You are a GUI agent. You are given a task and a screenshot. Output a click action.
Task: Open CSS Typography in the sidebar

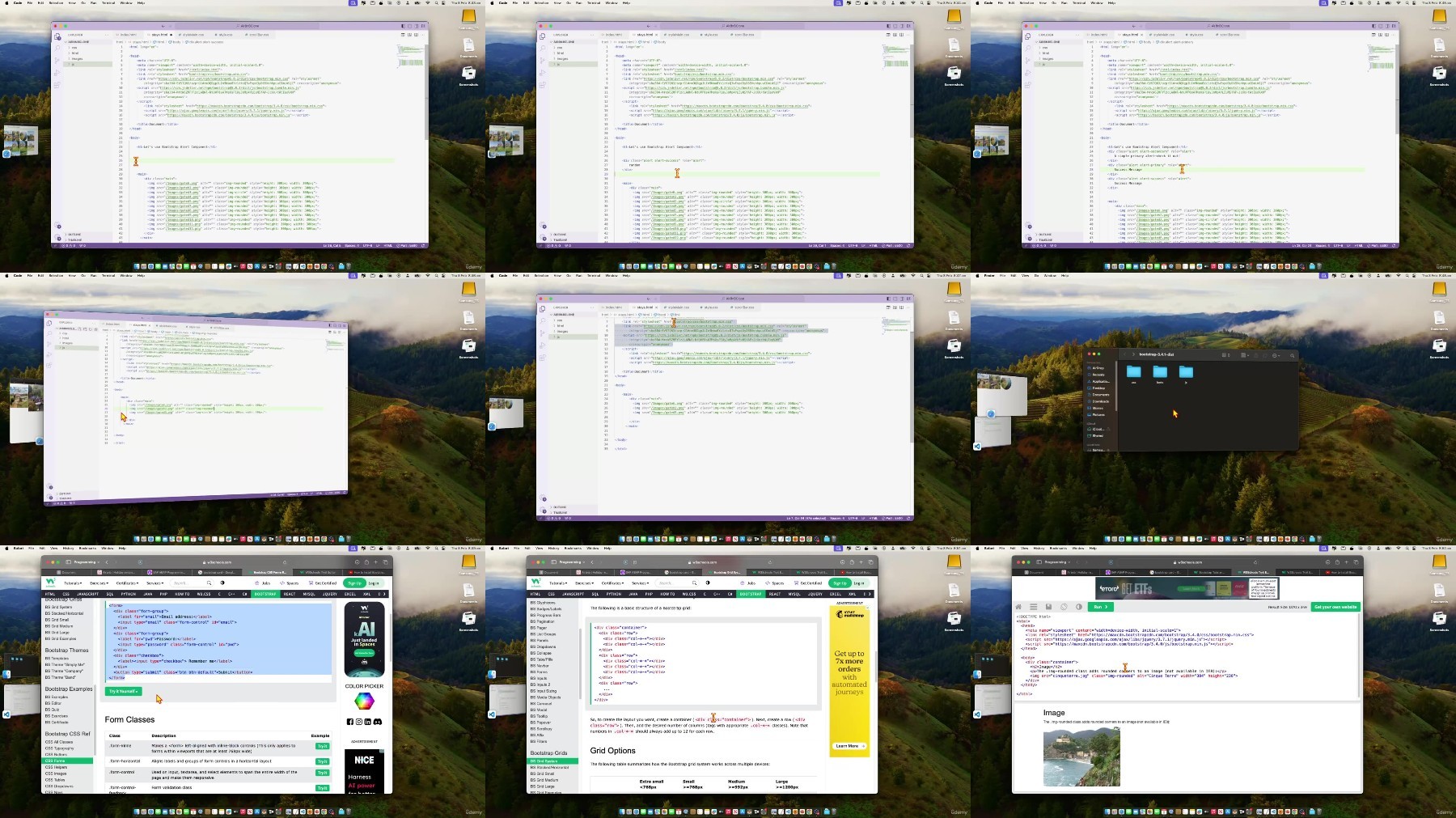coord(59,748)
